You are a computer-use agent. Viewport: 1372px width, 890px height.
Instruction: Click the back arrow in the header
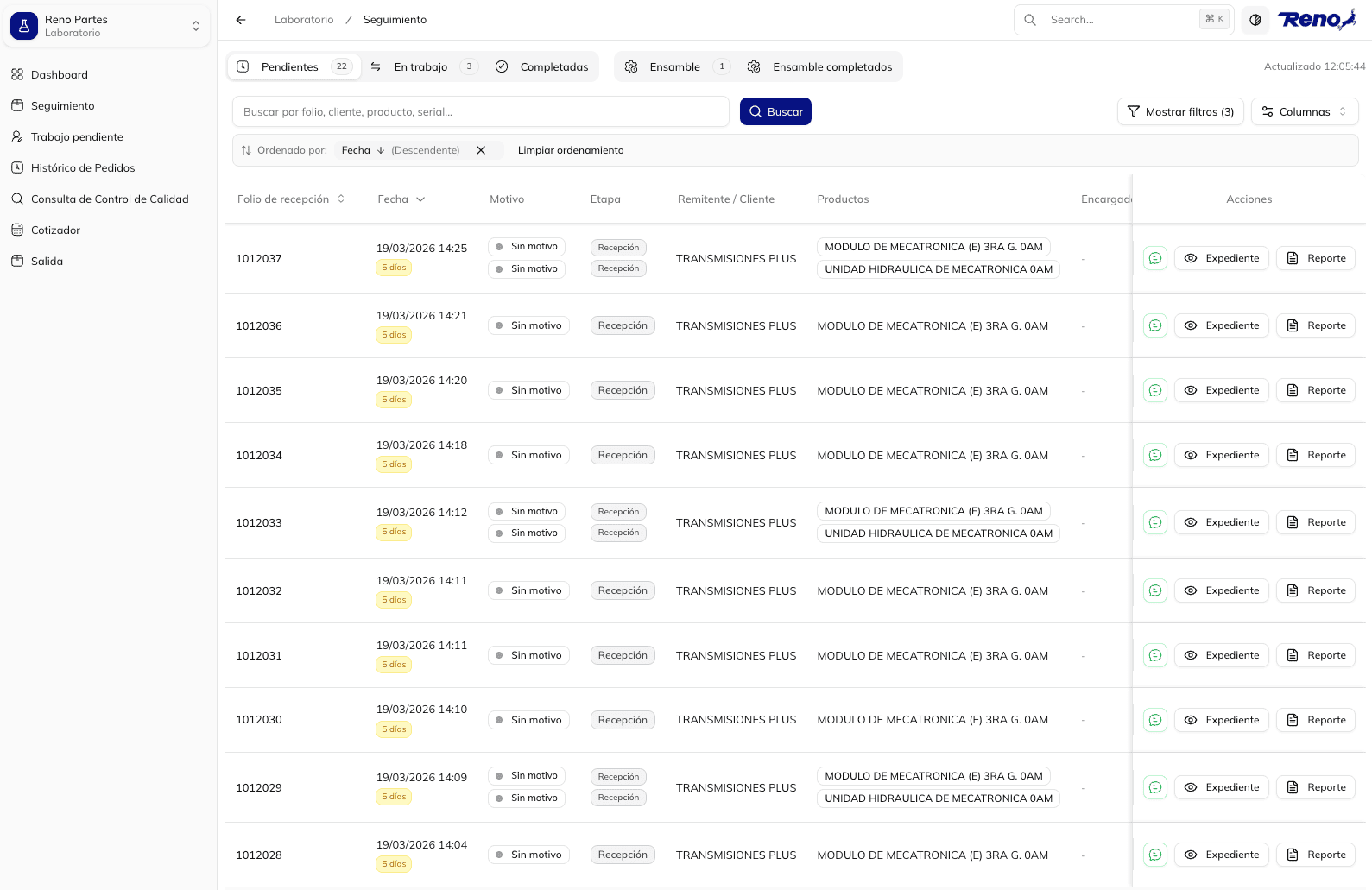coord(241,20)
